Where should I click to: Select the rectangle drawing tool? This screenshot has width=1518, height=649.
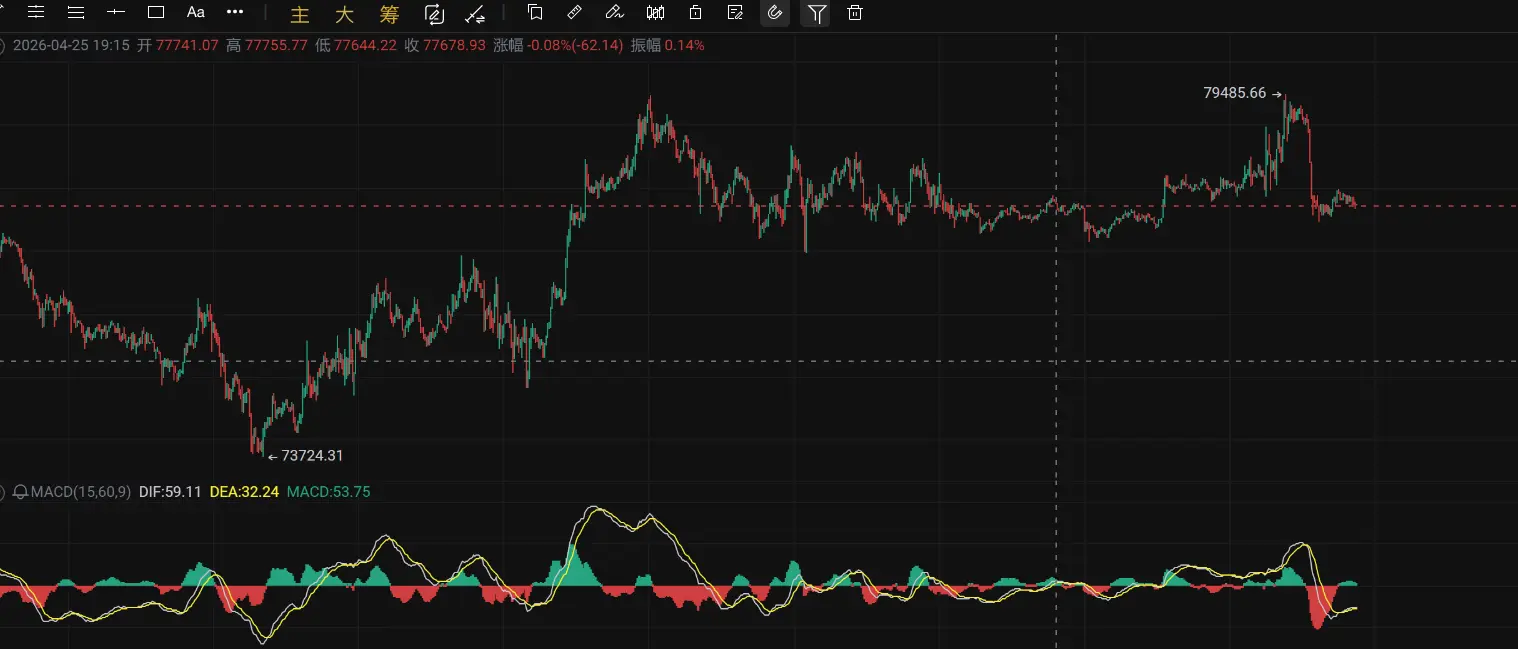[156, 12]
